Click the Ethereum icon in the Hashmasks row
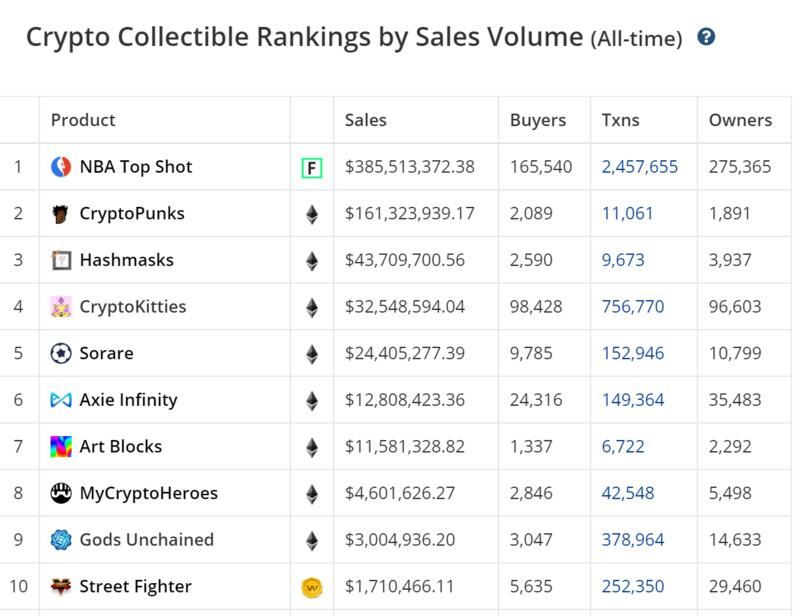The height and width of the screenshot is (616, 800). tap(312, 261)
